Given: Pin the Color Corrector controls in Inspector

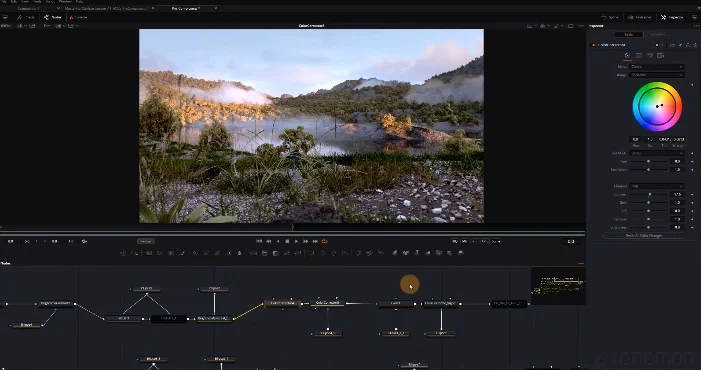Looking at the screenshot, I should [680, 45].
